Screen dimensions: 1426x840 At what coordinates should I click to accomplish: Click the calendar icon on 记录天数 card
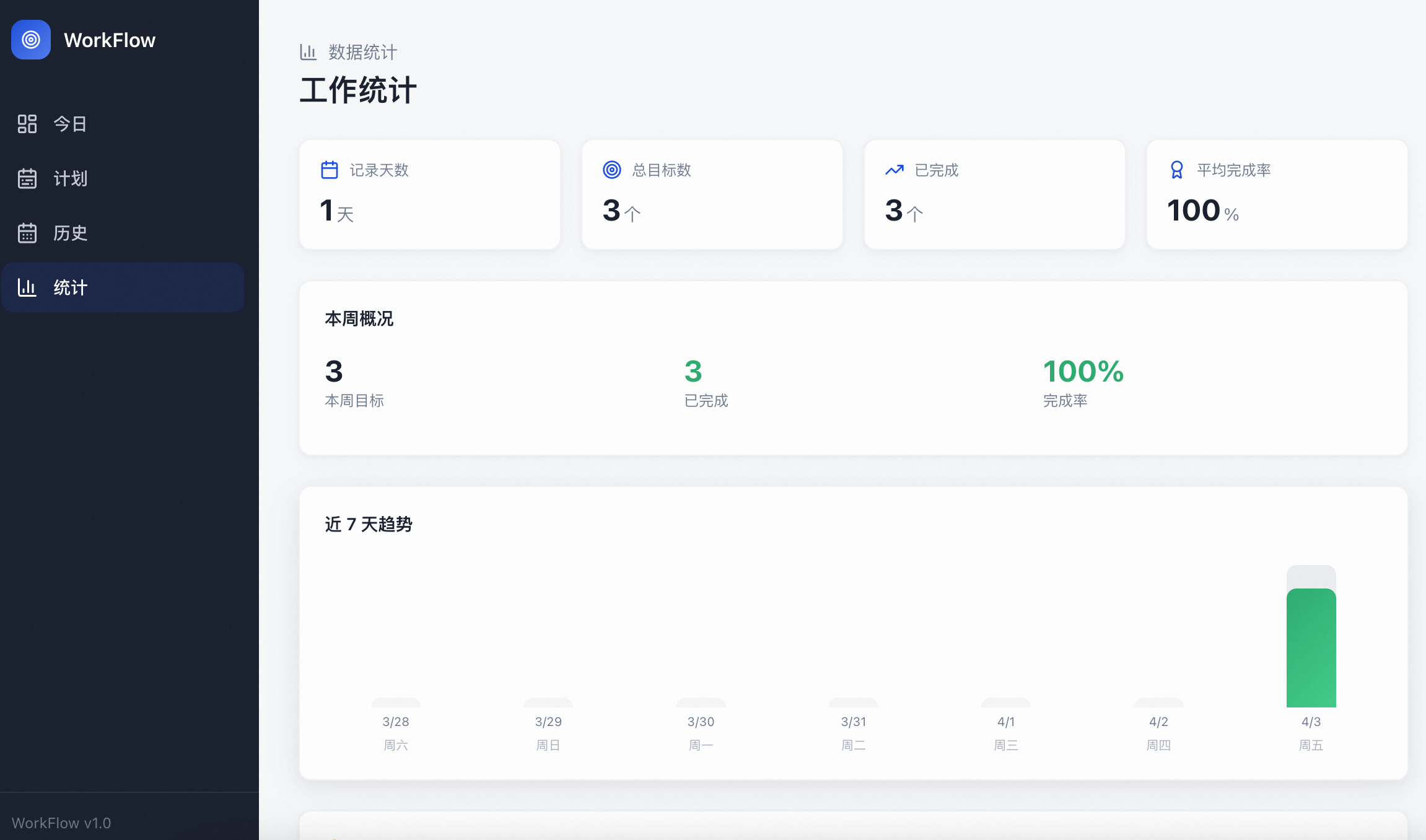pos(330,170)
